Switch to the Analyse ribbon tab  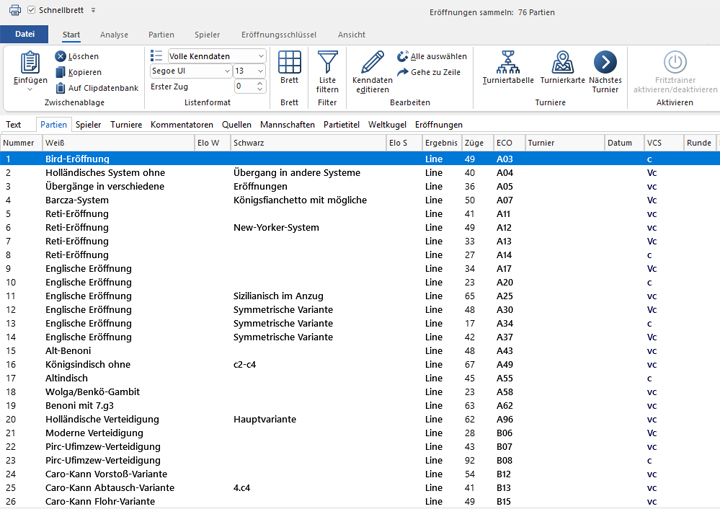point(113,34)
